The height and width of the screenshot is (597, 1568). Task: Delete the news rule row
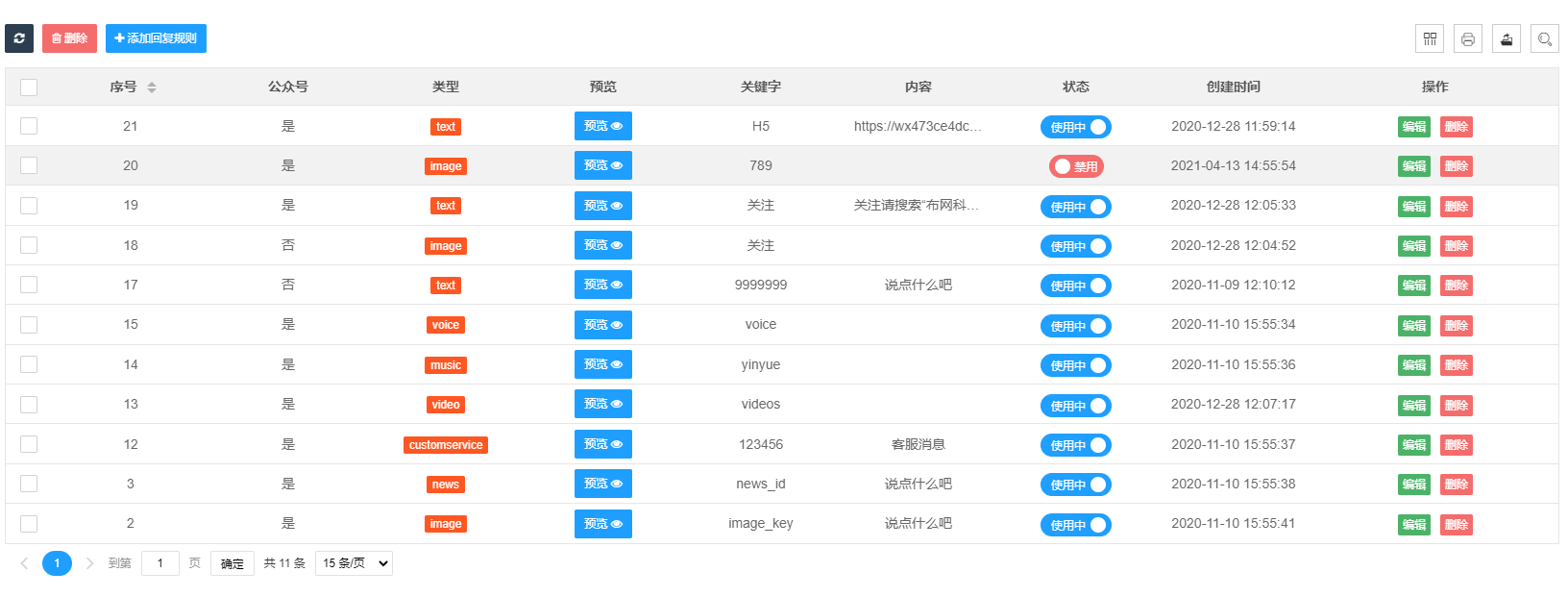coord(1456,485)
